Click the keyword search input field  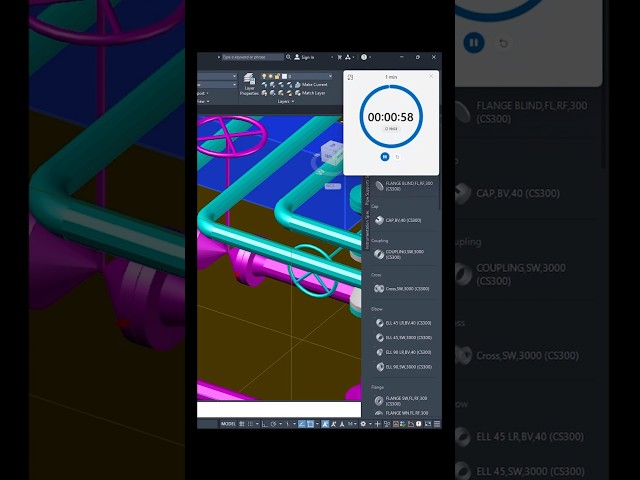click(x=253, y=57)
